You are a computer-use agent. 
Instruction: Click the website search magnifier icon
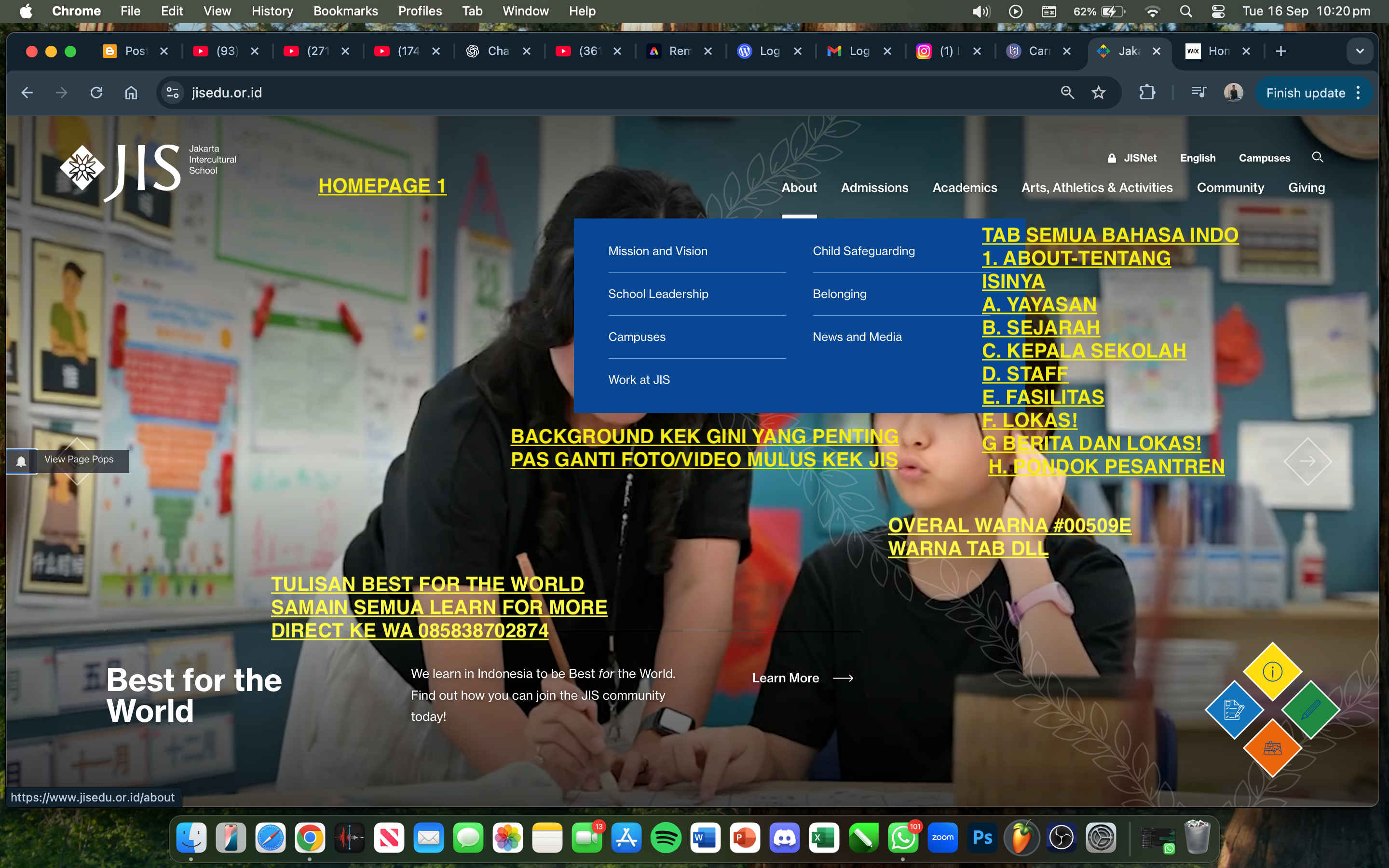(1317, 157)
